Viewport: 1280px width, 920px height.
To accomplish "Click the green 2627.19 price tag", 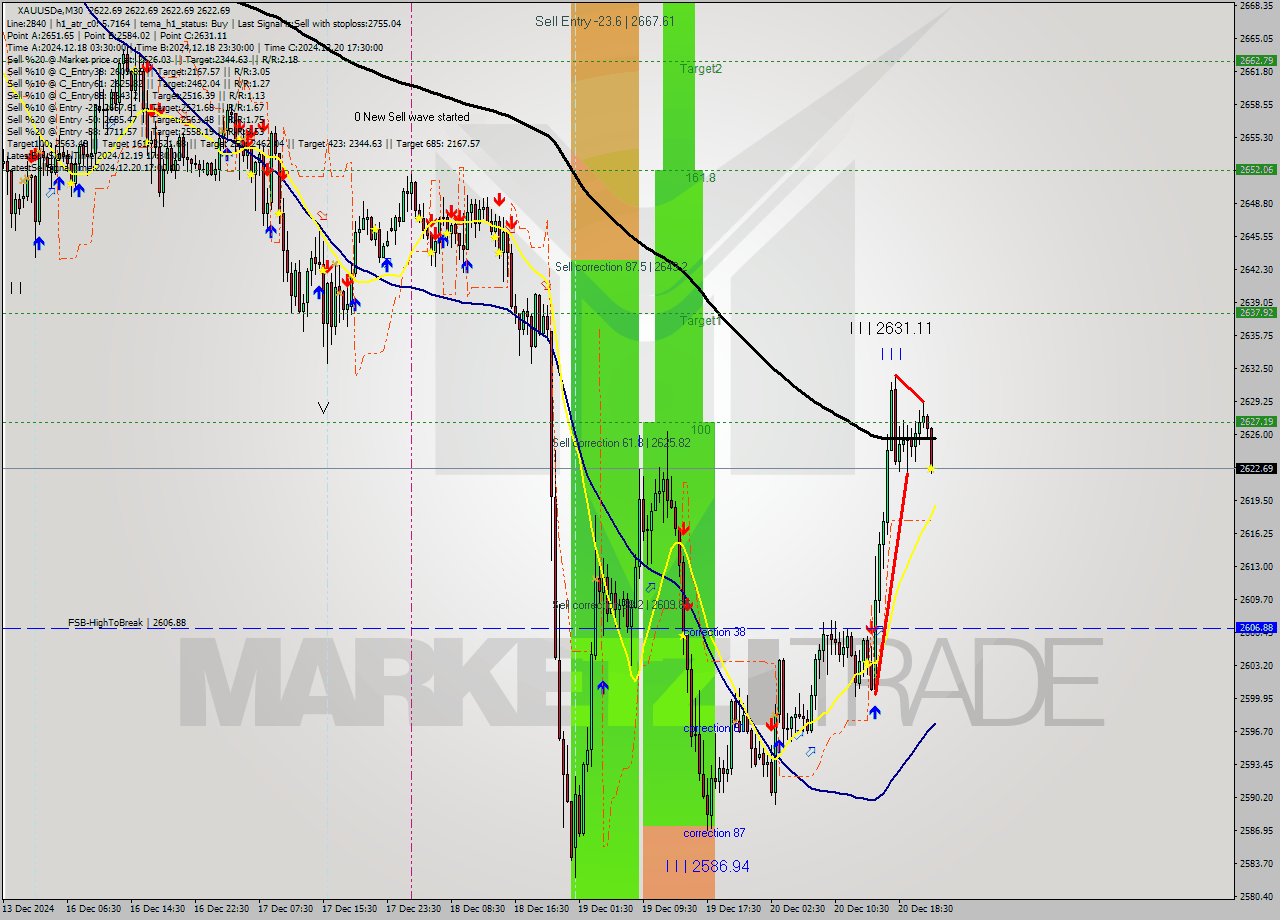I will (1256, 421).
